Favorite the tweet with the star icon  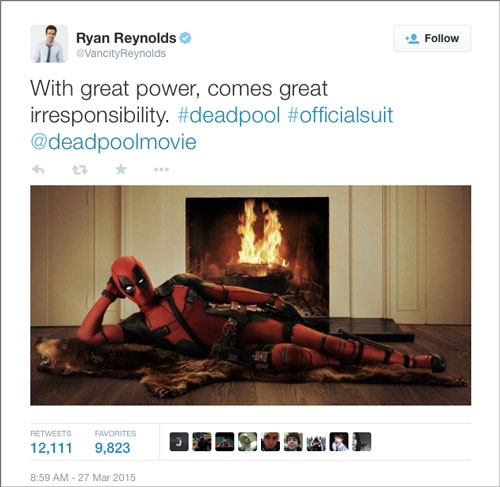pyautogui.click(x=121, y=169)
